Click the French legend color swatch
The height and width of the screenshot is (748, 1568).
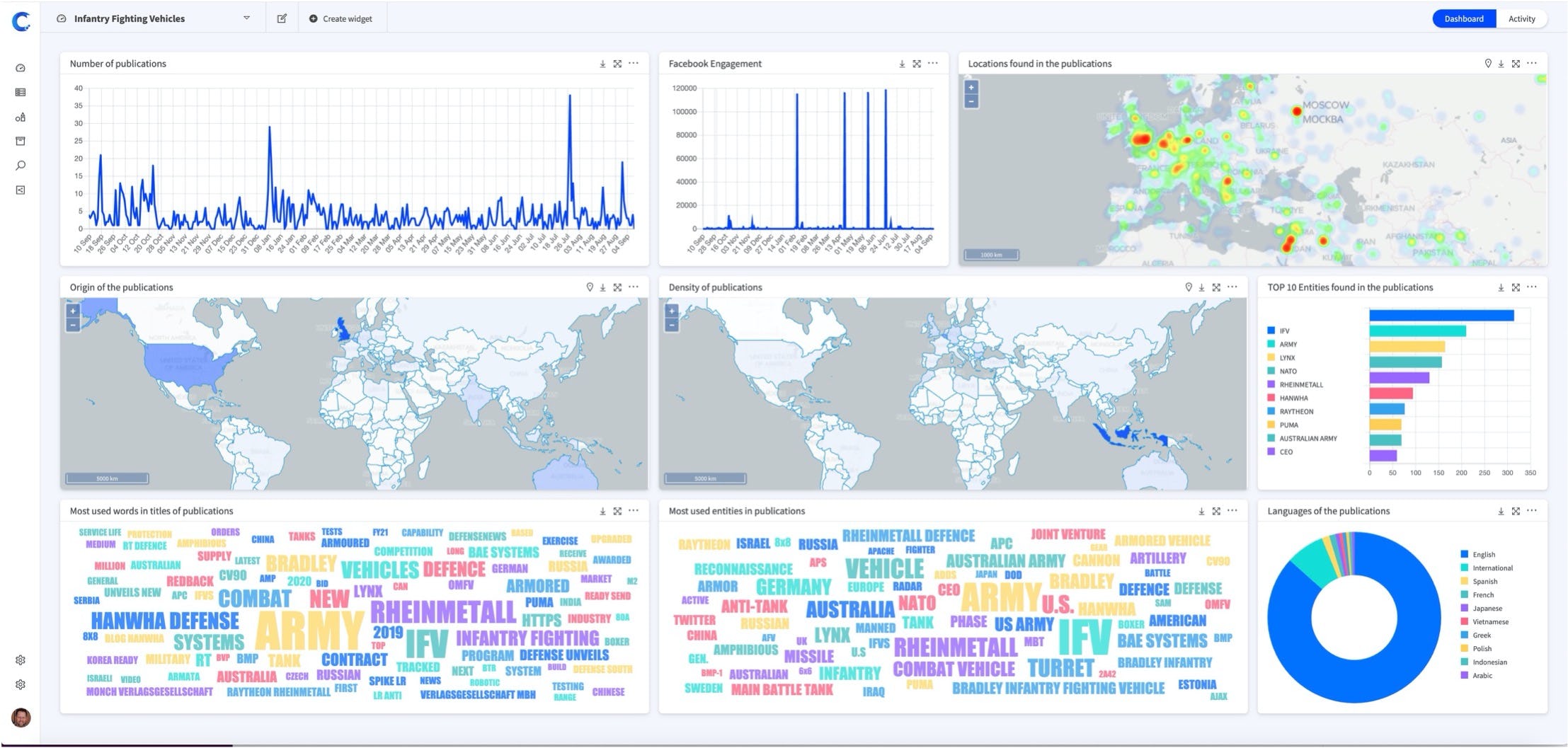coord(1464,594)
